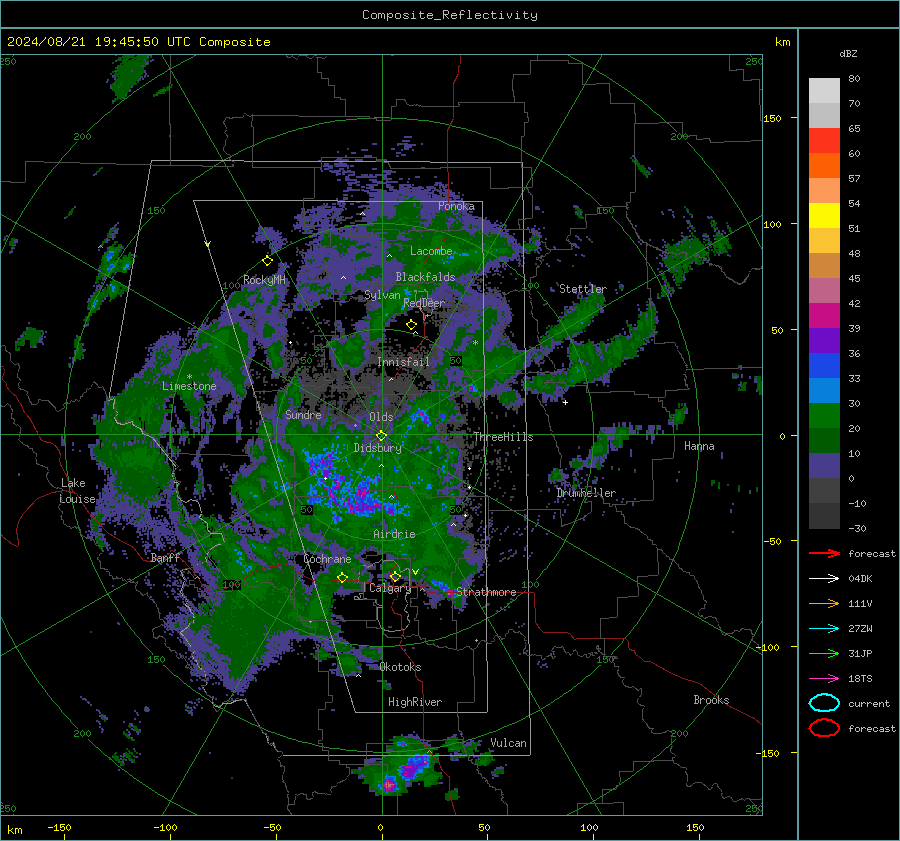900x841 pixels.
Task: Click the Okotoks city label
Action: point(400,667)
